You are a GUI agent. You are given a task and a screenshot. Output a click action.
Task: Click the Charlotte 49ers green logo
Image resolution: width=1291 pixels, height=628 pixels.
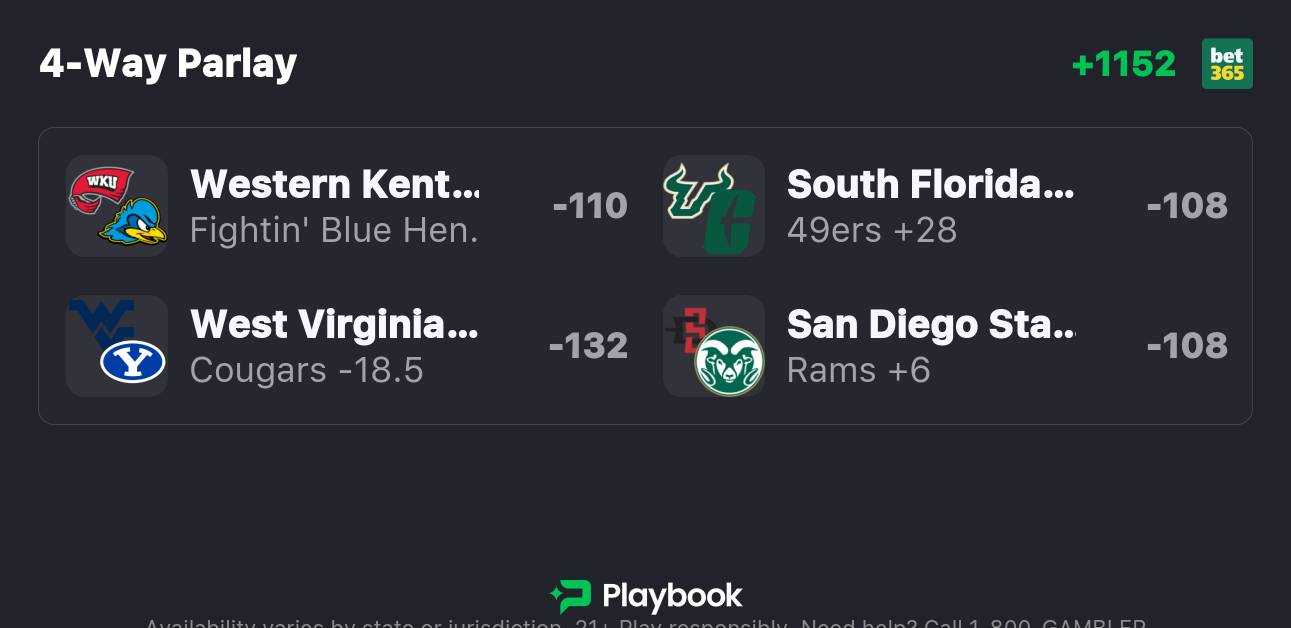(x=731, y=225)
